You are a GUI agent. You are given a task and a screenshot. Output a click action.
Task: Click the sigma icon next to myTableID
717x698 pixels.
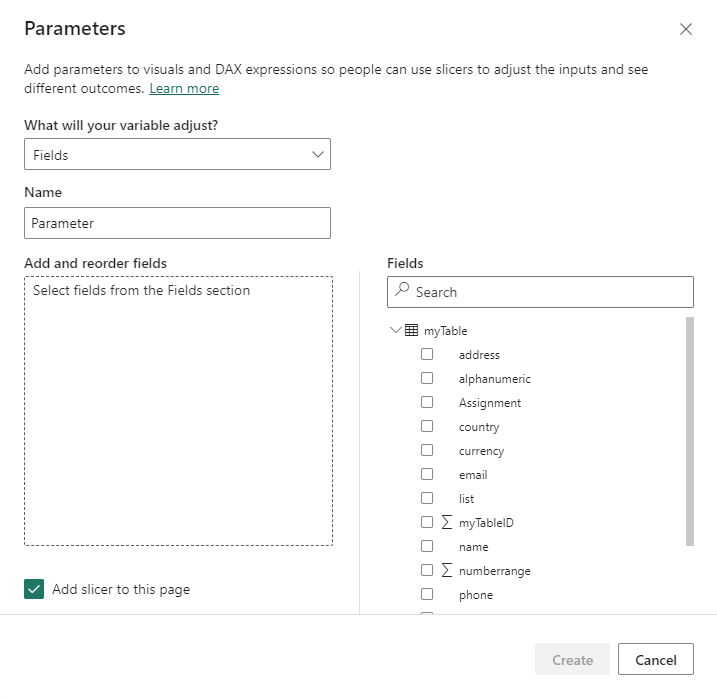(446, 522)
